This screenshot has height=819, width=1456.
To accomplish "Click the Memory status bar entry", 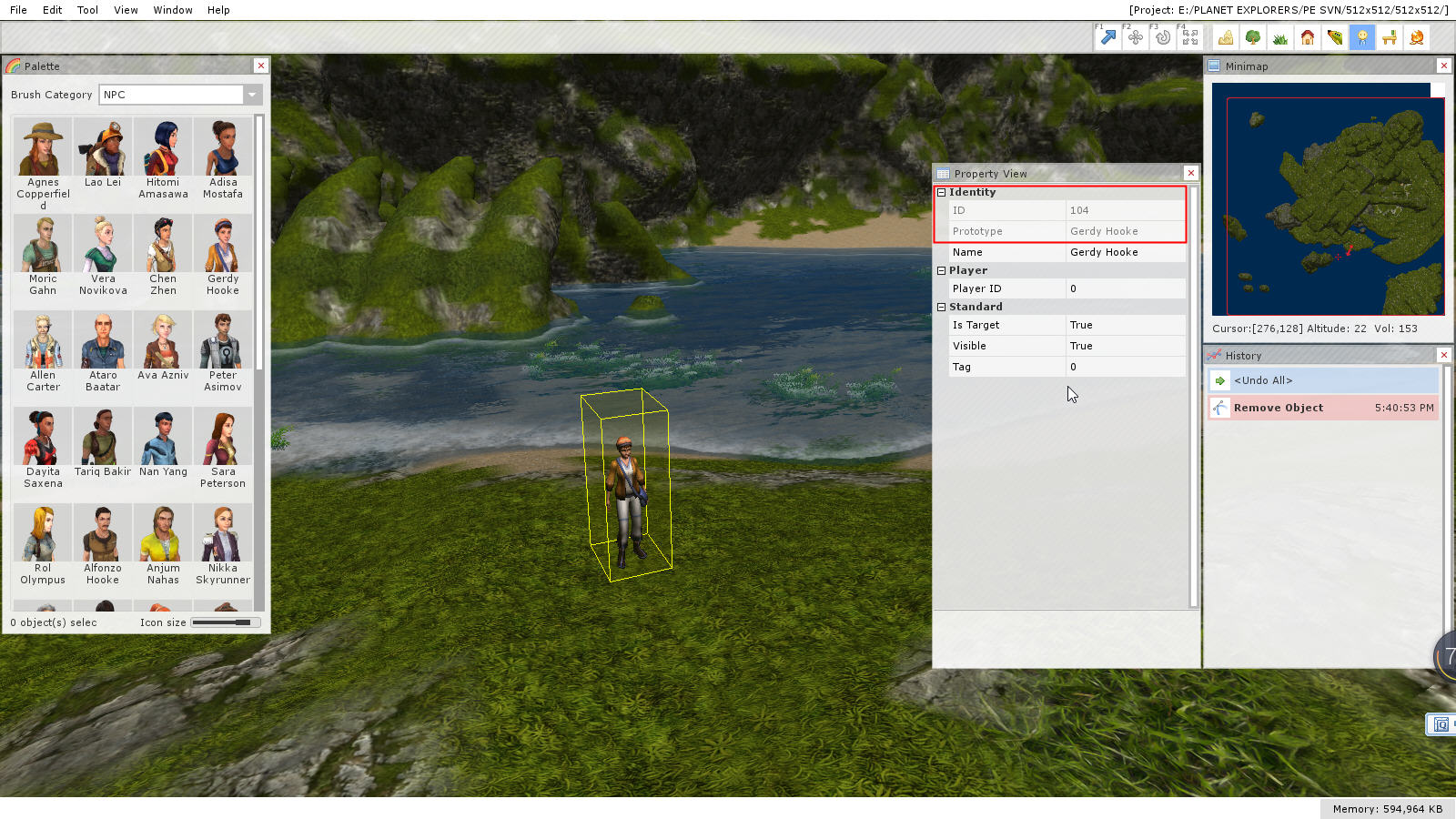I will tap(1388, 809).
